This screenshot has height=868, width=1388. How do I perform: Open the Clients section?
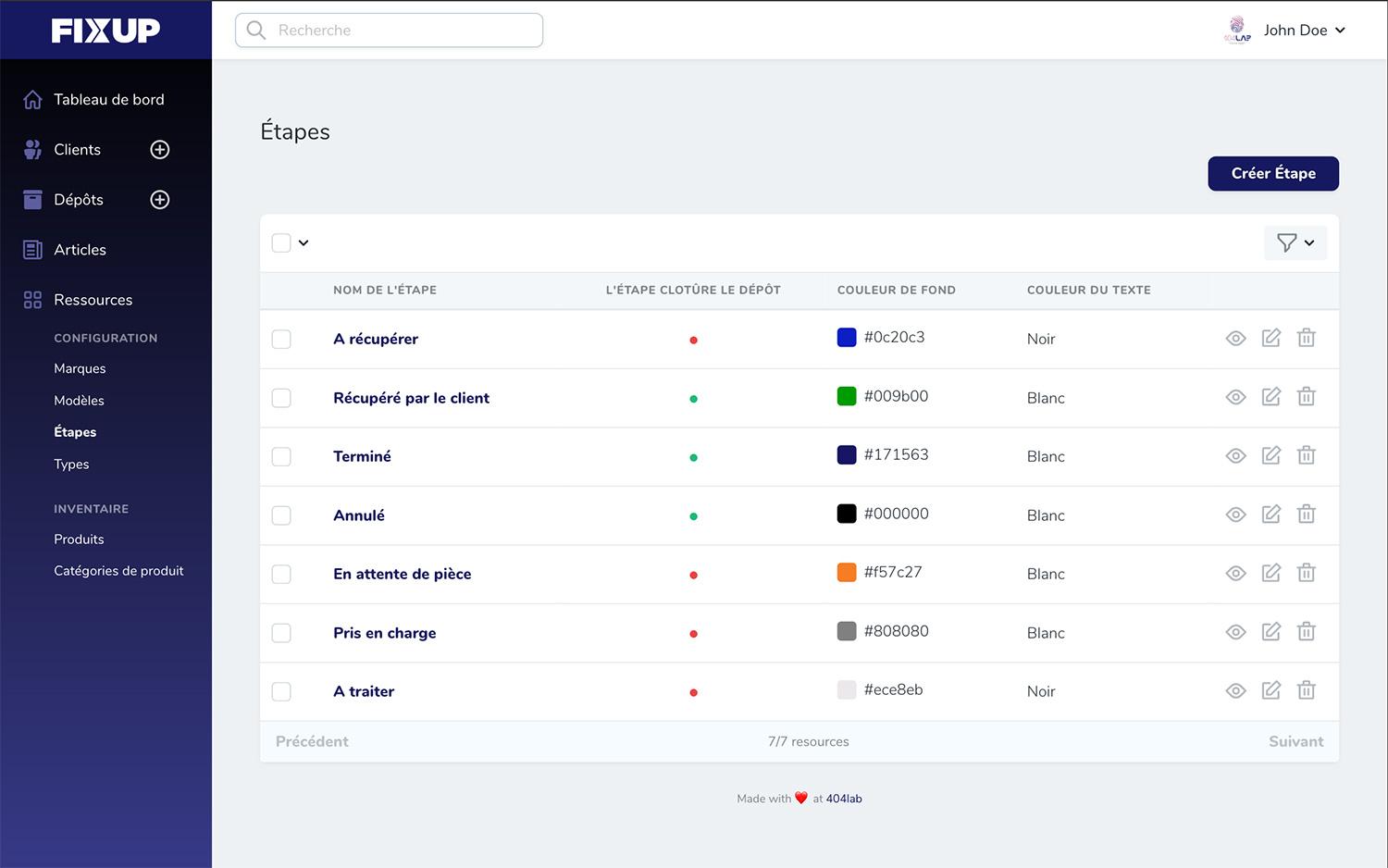pos(78,150)
